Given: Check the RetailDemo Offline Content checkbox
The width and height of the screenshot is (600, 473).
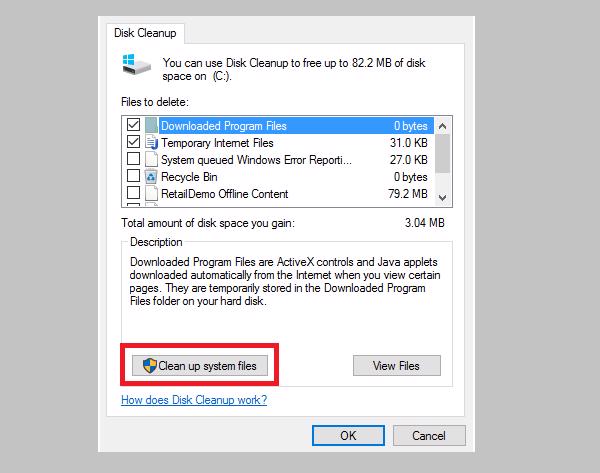Looking at the screenshot, I should pyautogui.click(x=133, y=194).
